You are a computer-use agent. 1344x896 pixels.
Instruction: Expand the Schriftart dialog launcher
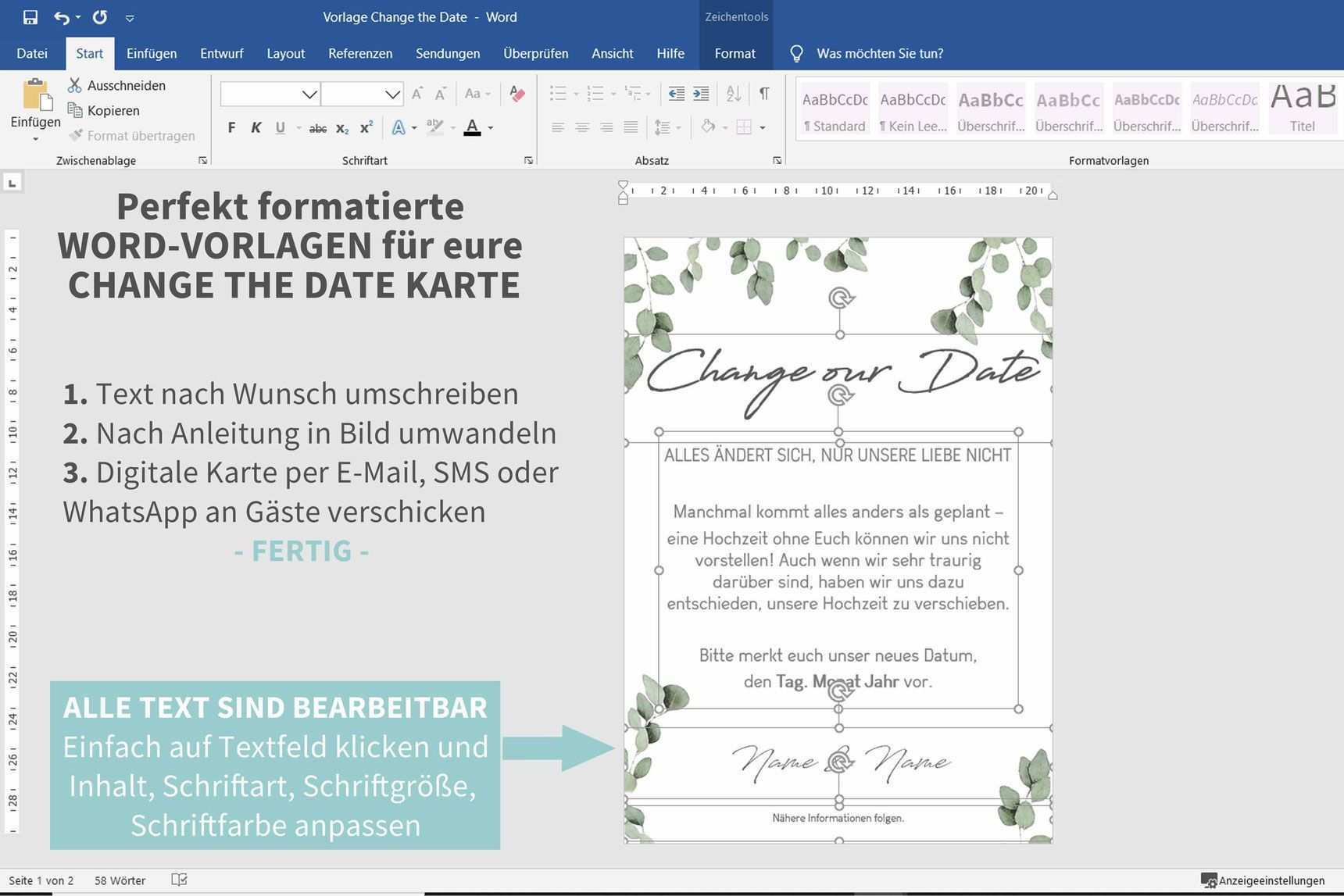coord(528,160)
